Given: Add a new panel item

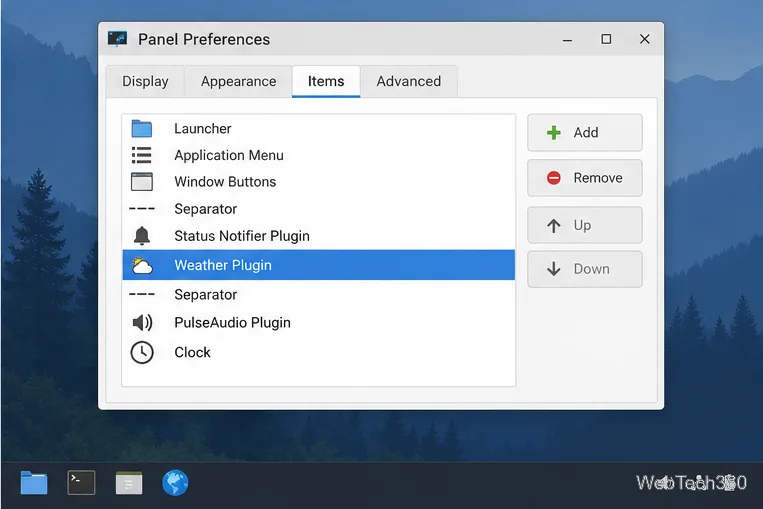Looking at the screenshot, I should coord(585,132).
